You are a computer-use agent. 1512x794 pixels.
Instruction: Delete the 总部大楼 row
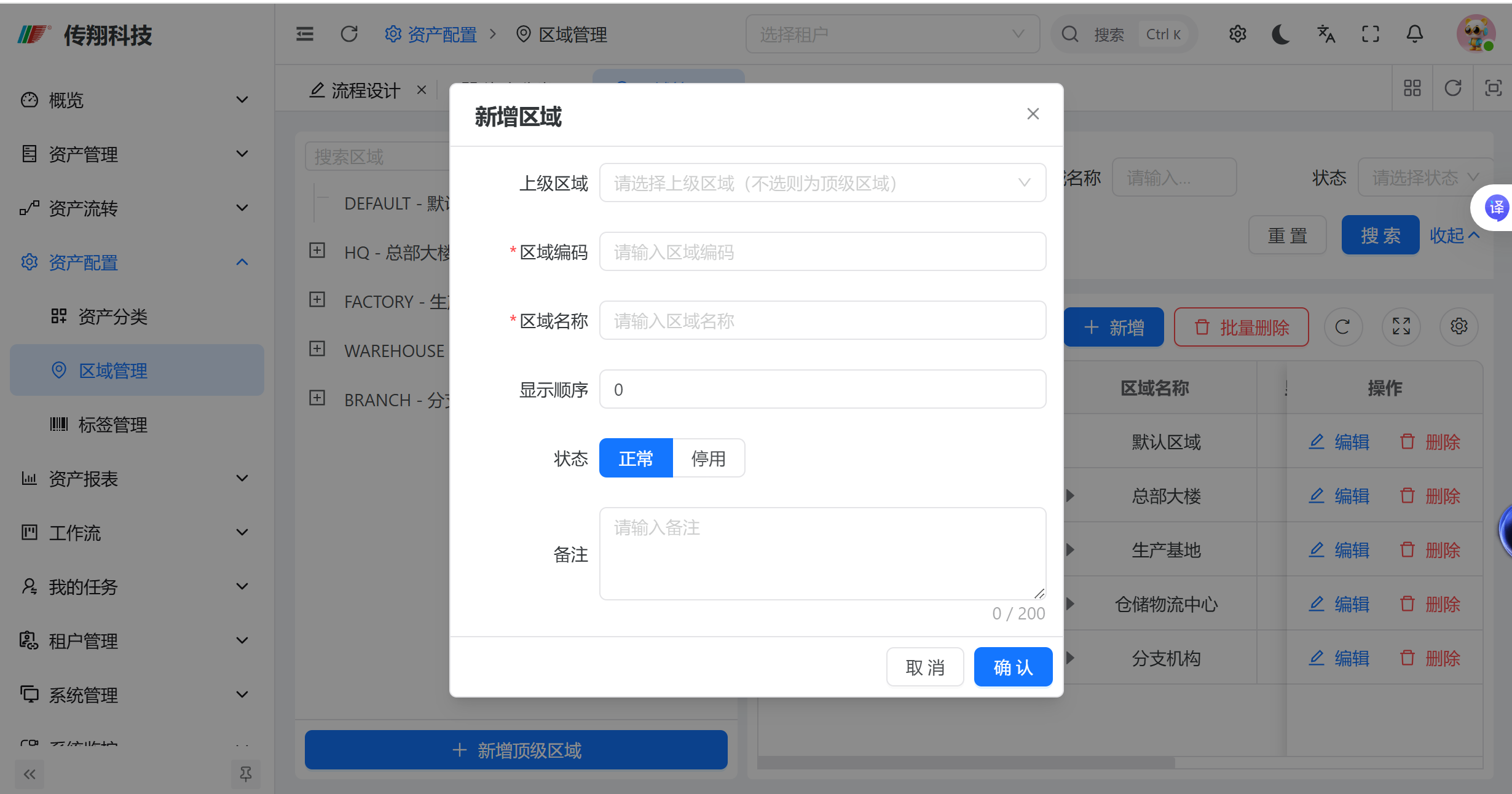click(1431, 496)
